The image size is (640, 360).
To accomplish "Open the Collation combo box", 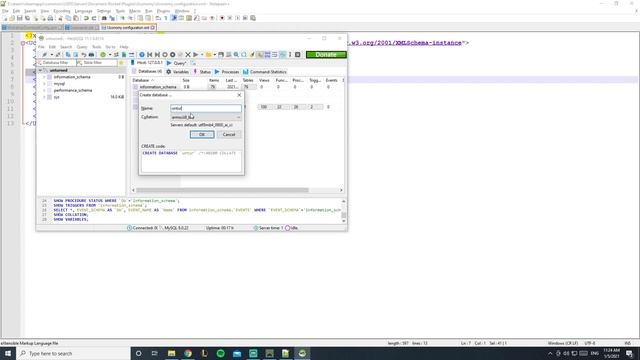I will [x=206, y=117].
